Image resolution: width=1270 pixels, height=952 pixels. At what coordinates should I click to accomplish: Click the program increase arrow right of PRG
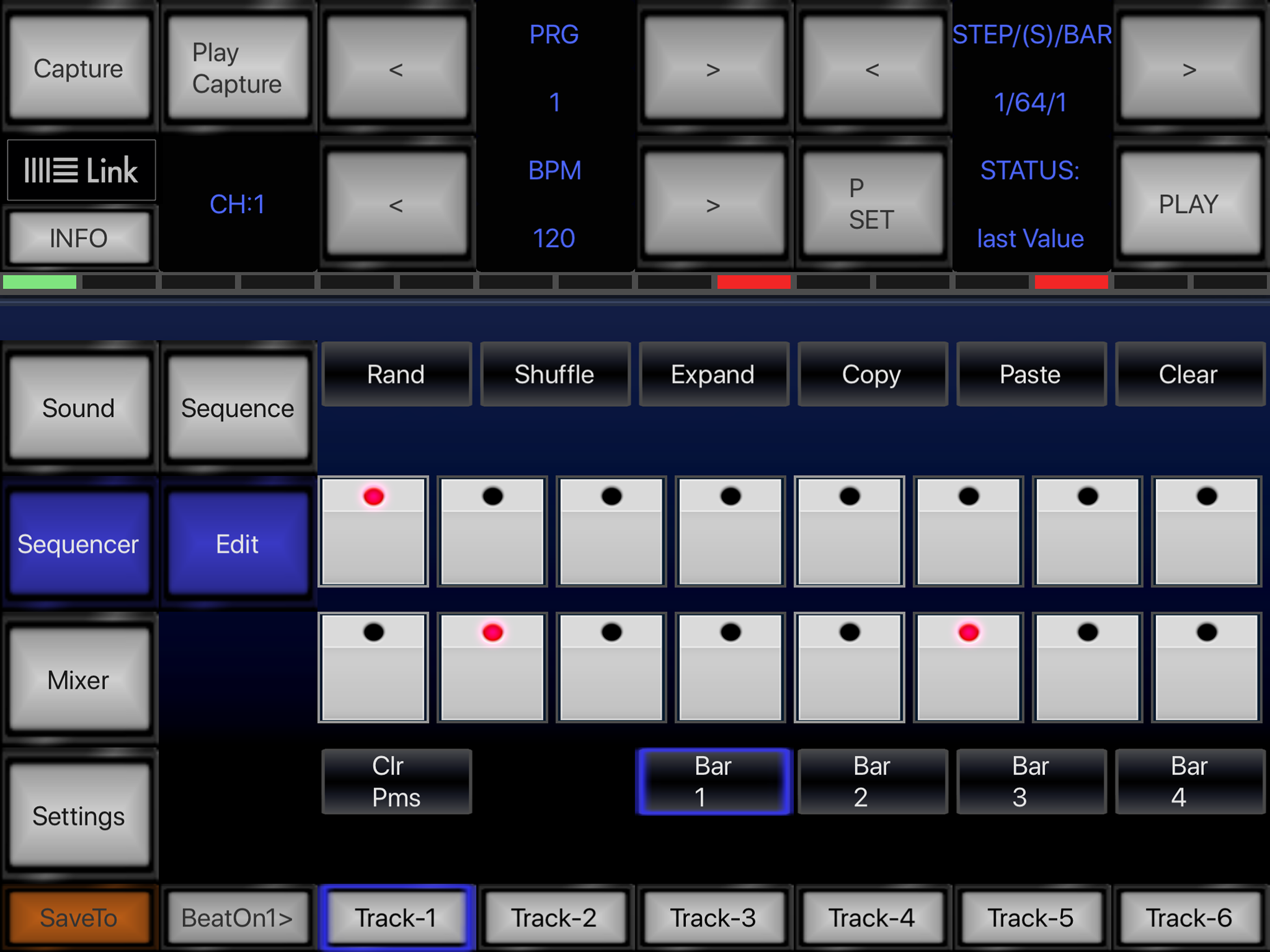click(x=713, y=69)
